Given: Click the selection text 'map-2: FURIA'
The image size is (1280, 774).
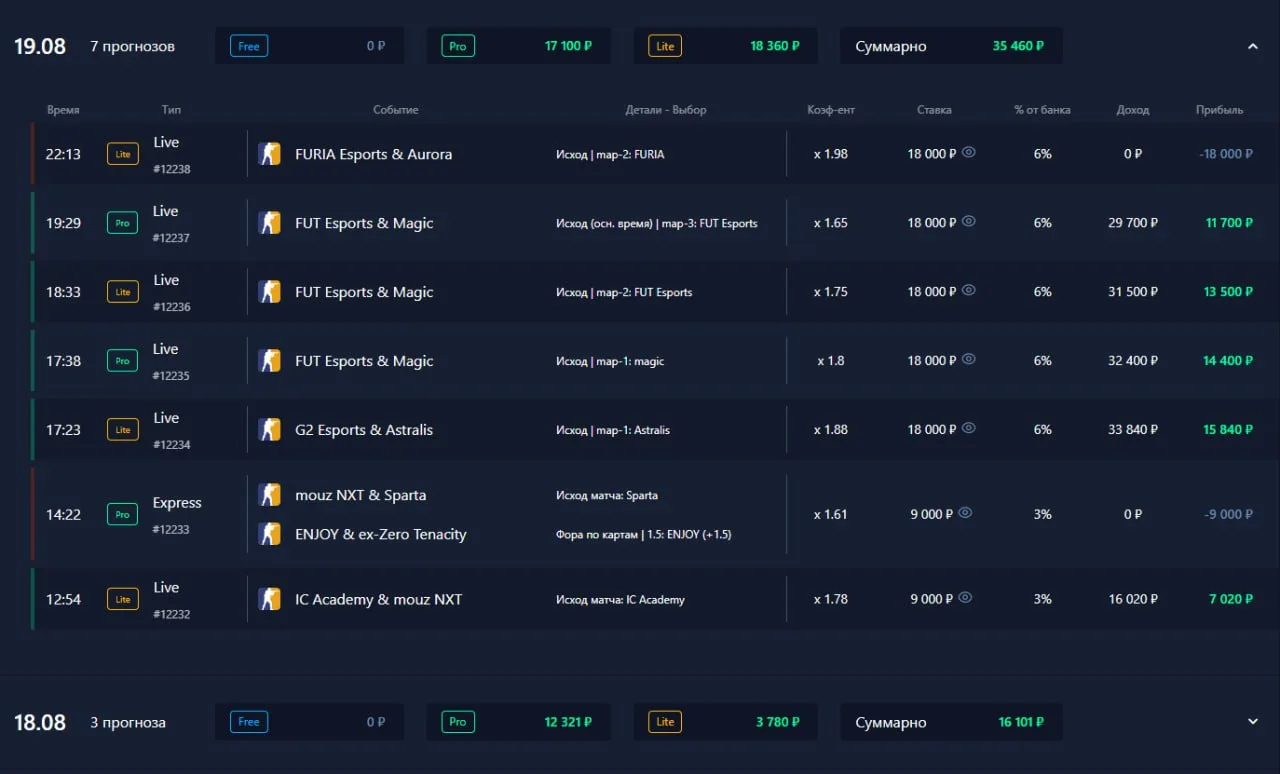Looking at the screenshot, I should tap(632, 154).
